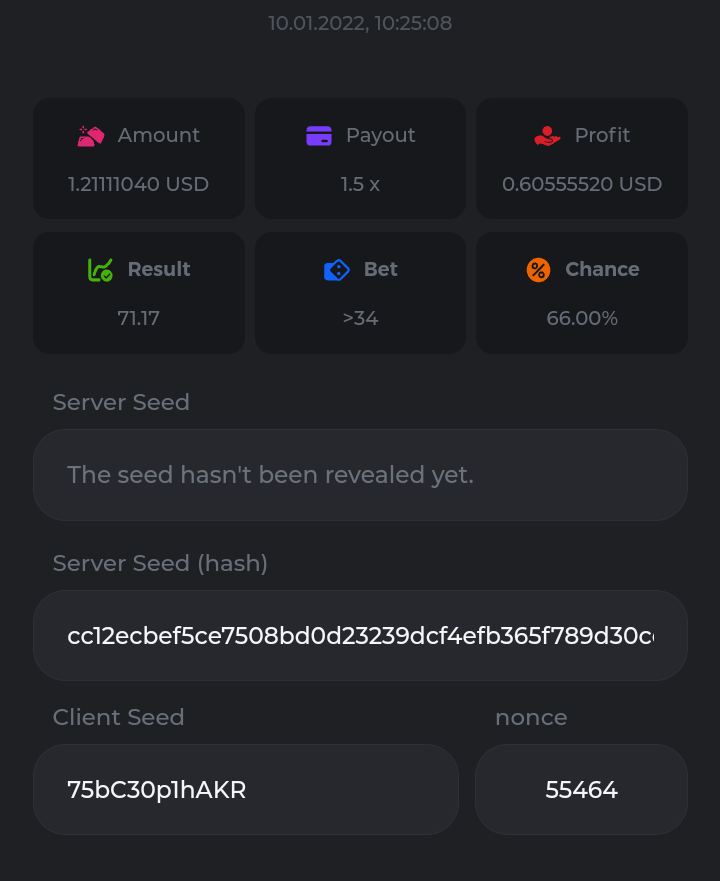Screen dimensions: 720x881
Task: Click the date and time stamp
Action: click(x=360, y=23)
